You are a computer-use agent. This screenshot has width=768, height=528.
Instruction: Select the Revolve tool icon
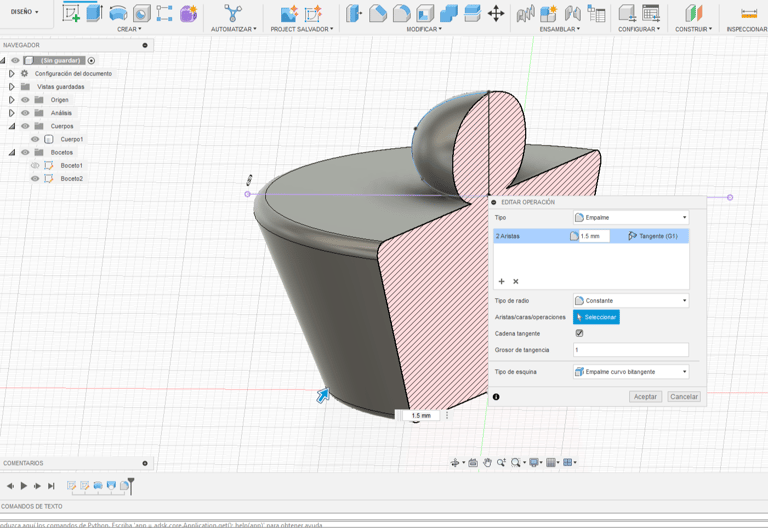point(118,13)
